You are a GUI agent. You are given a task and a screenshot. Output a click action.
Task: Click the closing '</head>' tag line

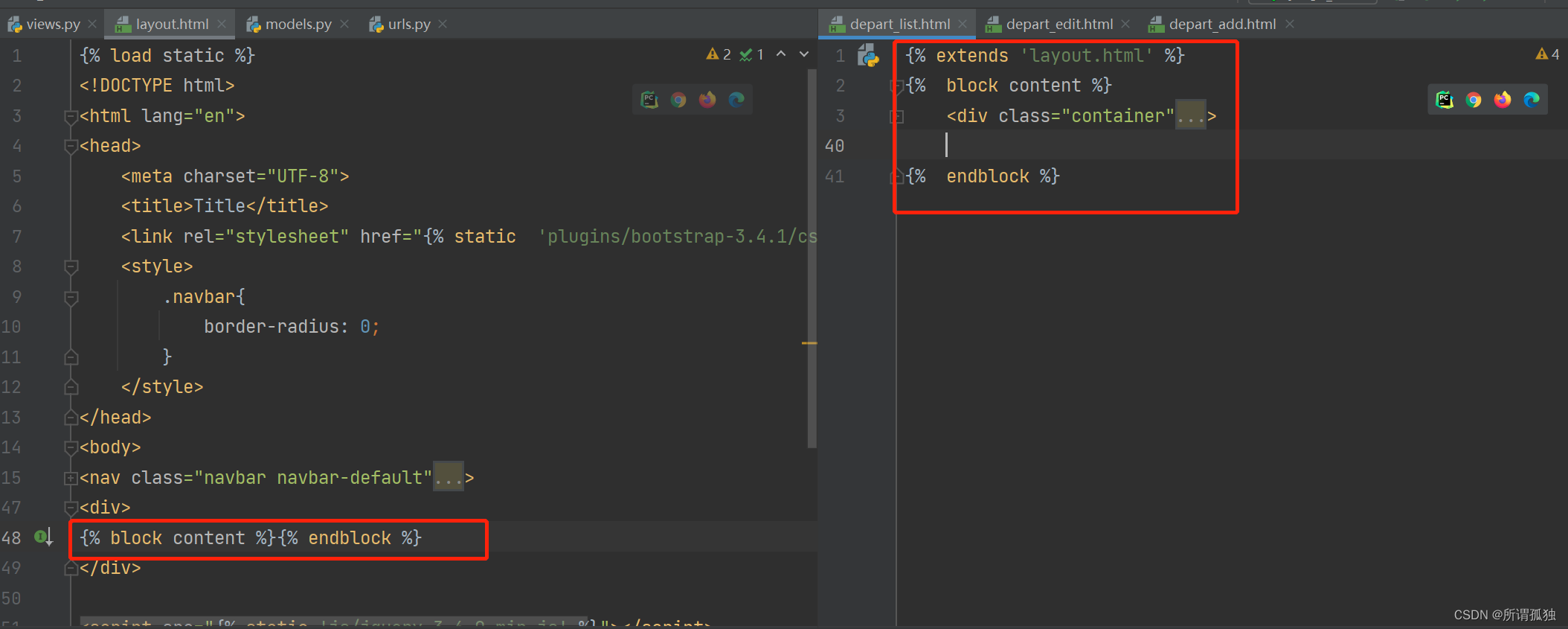tap(115, 418)
